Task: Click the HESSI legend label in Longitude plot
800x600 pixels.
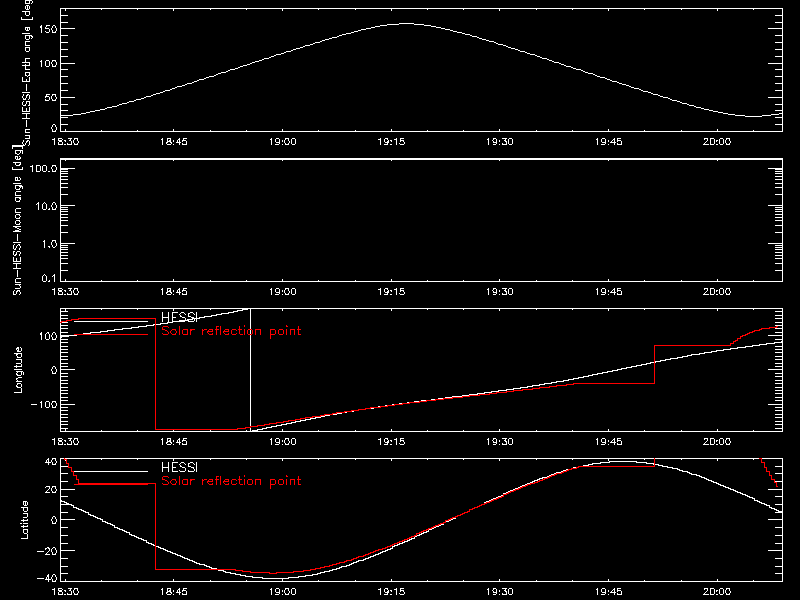Action: coord(179,317)
